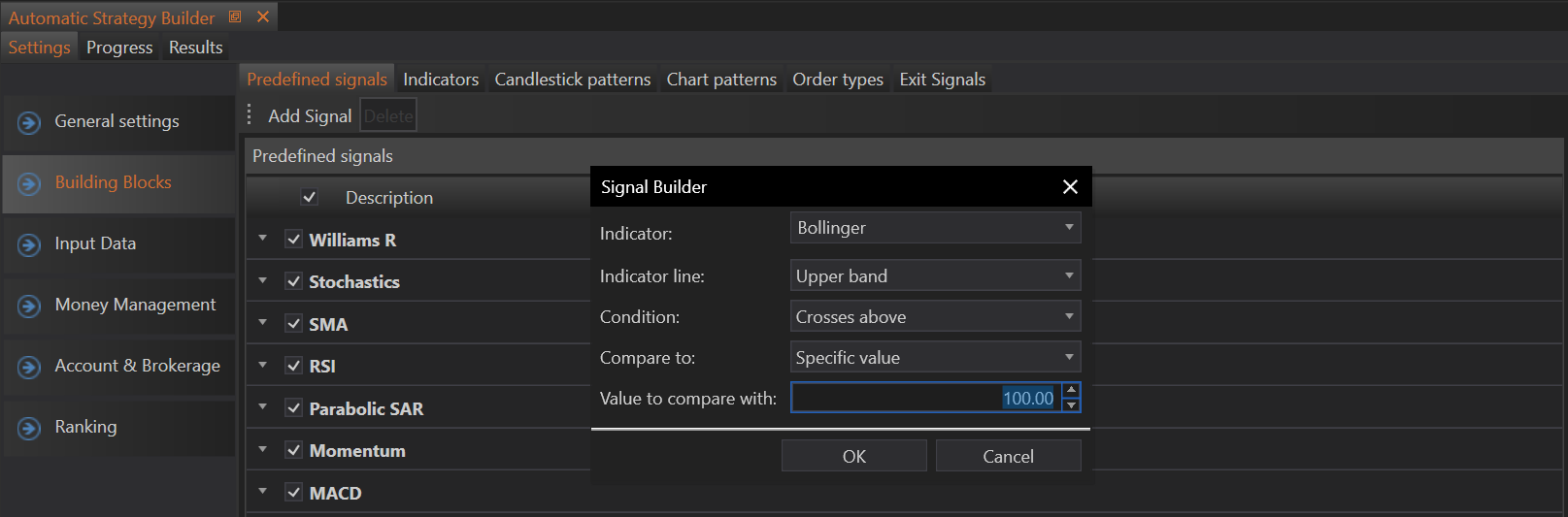Switch to the Candlestick patterns tab
This screenshot has width=1568, height=517.
coord(572,80)
